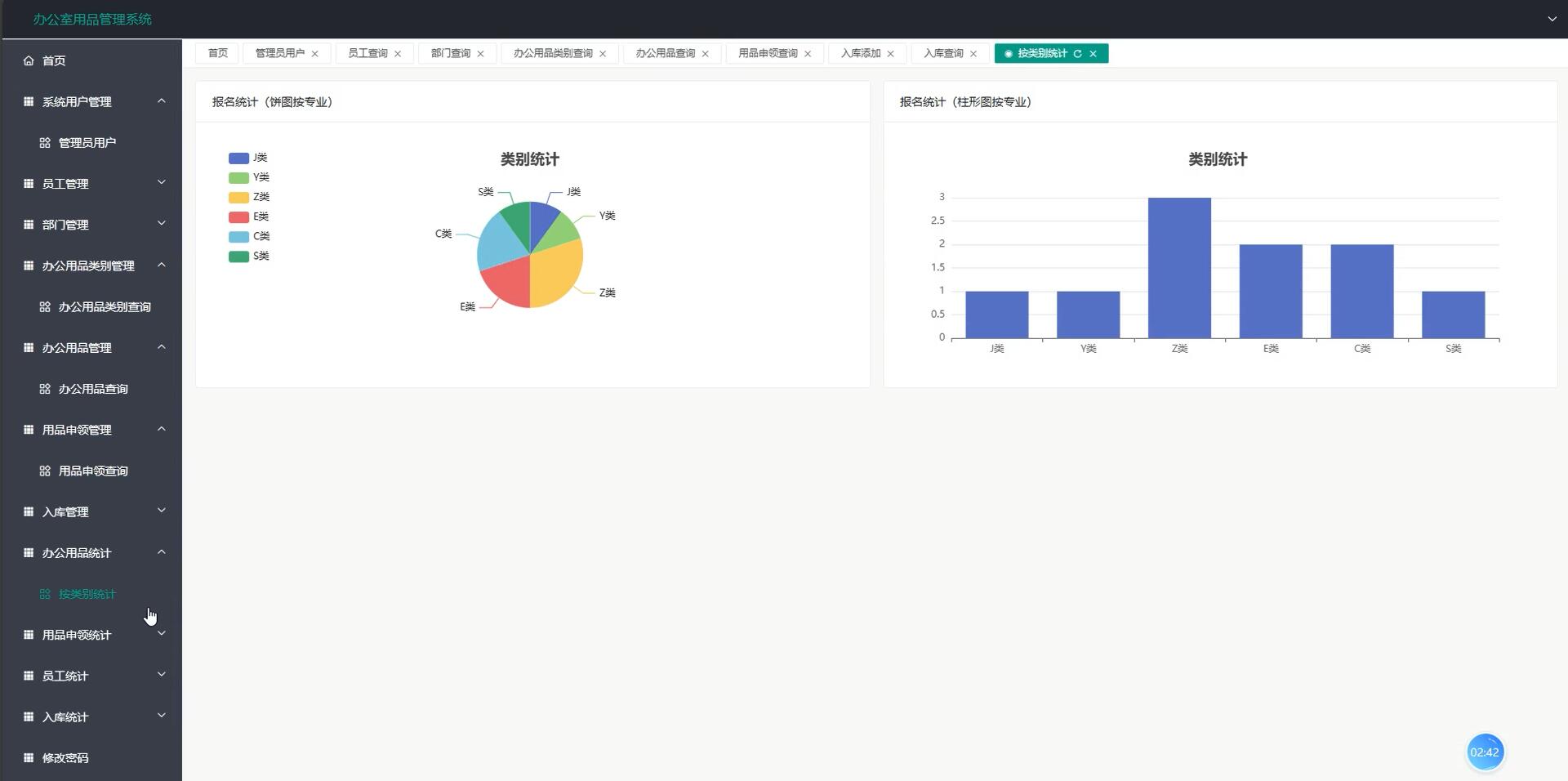Click the 02:42 timer bubble

(1485, 752)
